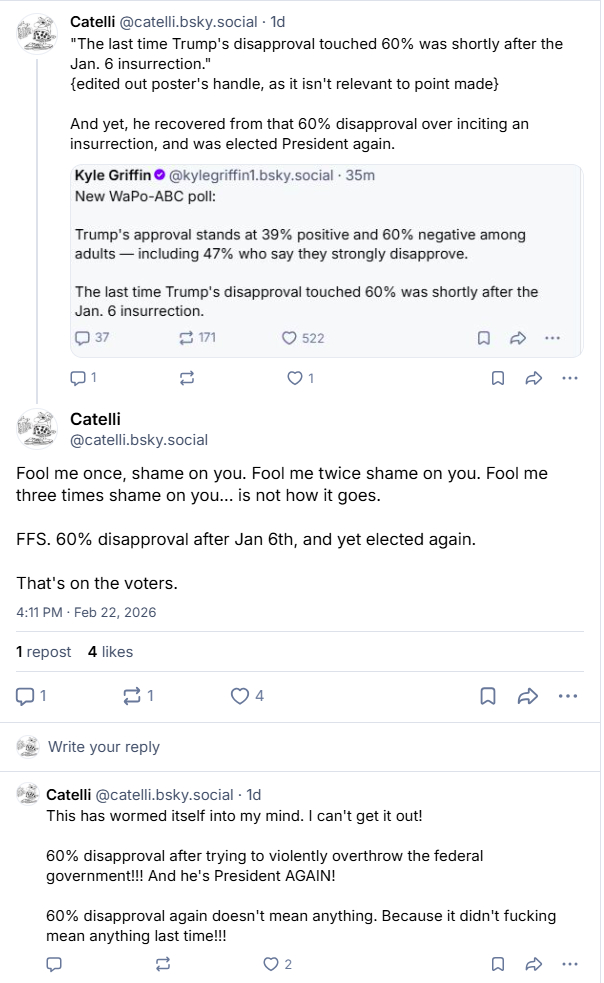Share the main post via arrow icon
This screenshot has width=604, height=983.
pyautogui.click(x=527, y=696)
